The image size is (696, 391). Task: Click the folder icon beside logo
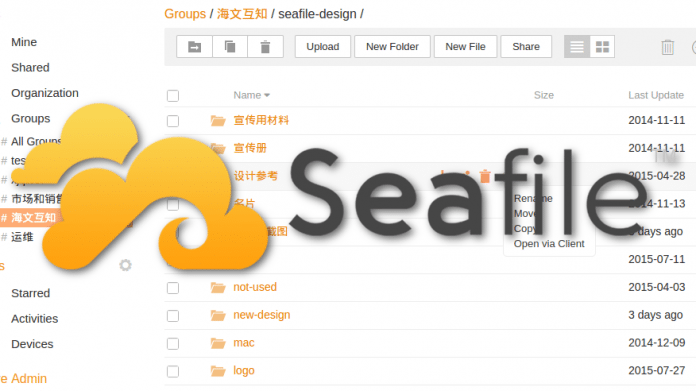[x=218, y=371]
